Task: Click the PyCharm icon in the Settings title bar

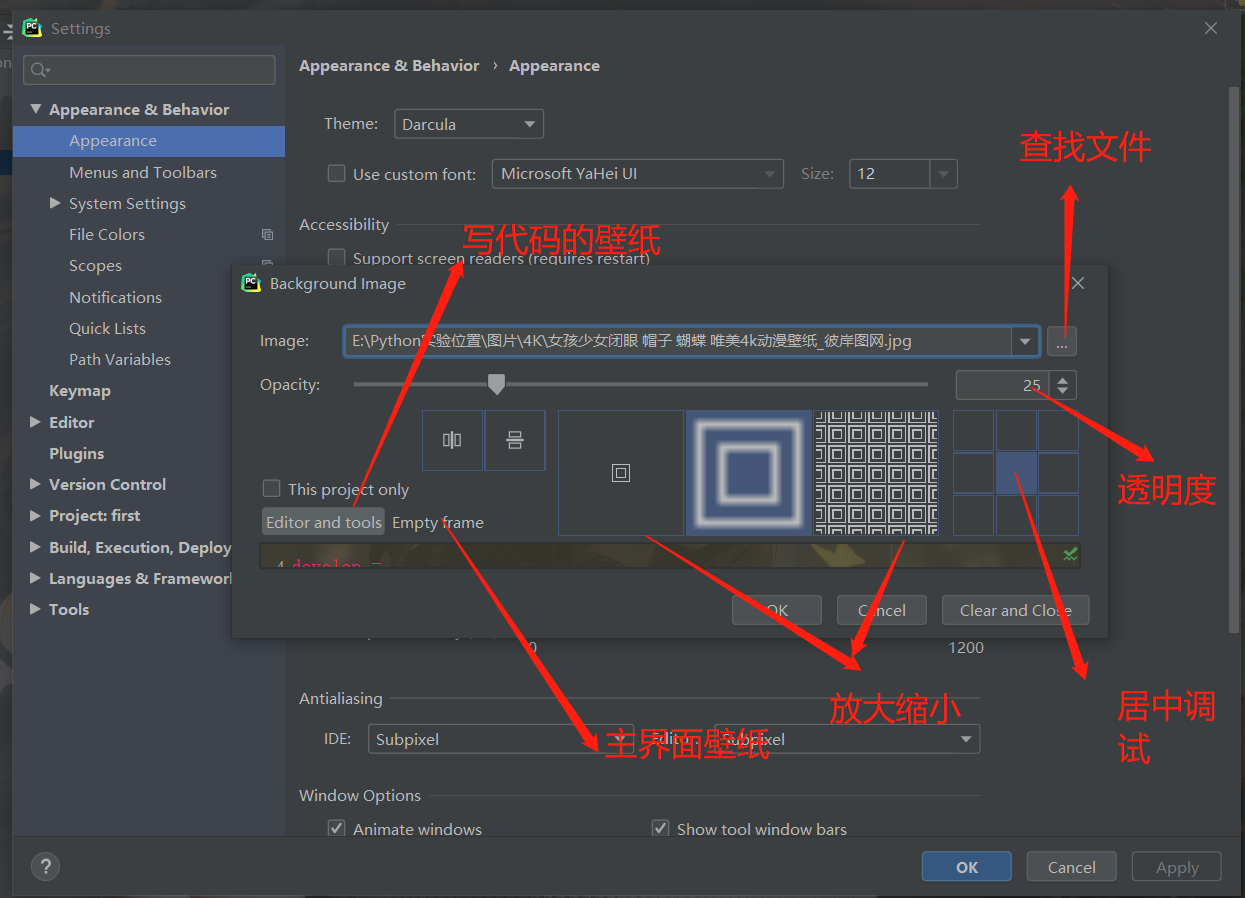Action: (x=32, y=28)
